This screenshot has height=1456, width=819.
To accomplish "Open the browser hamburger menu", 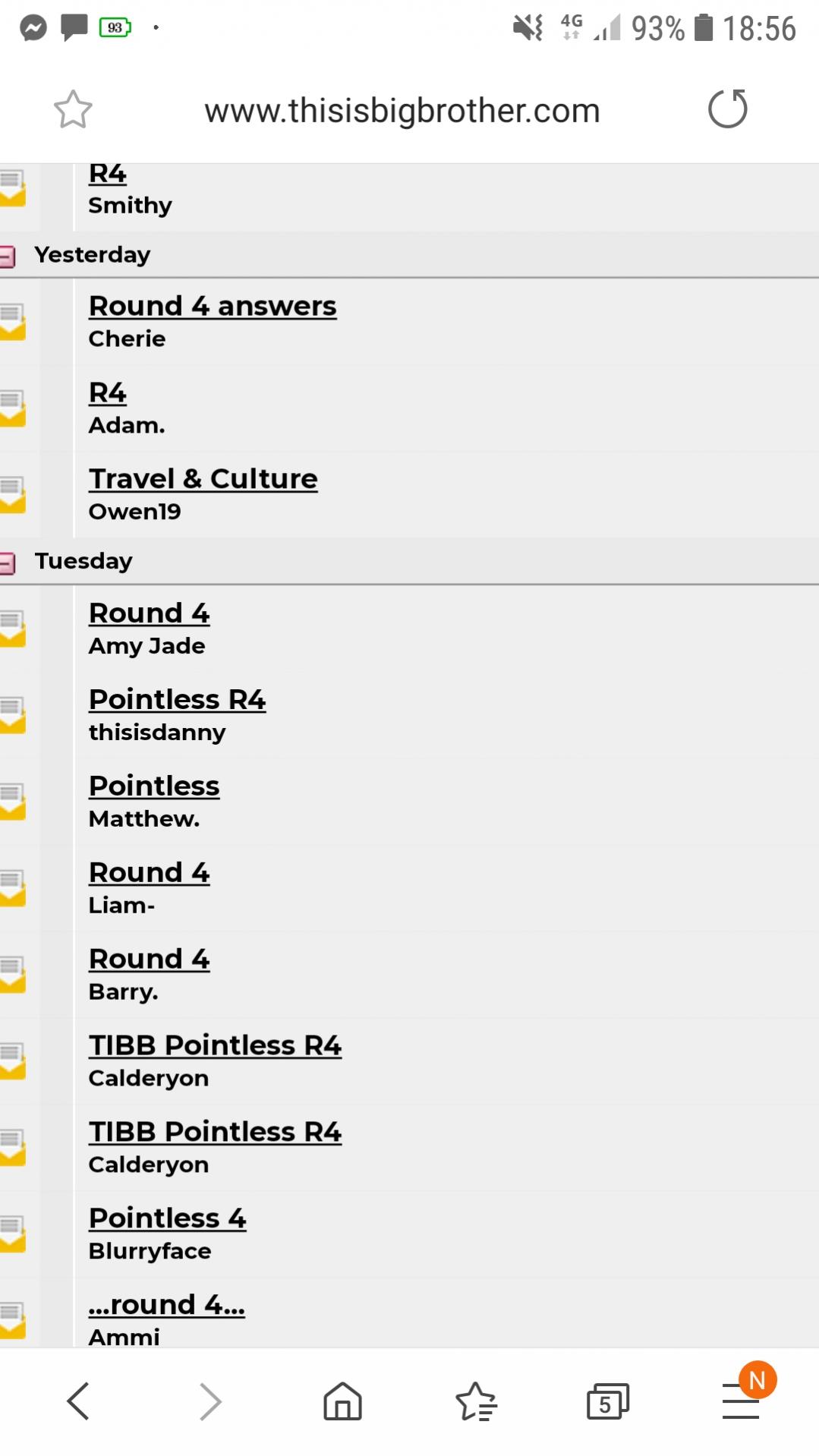I will click(x=741, y=1401).
